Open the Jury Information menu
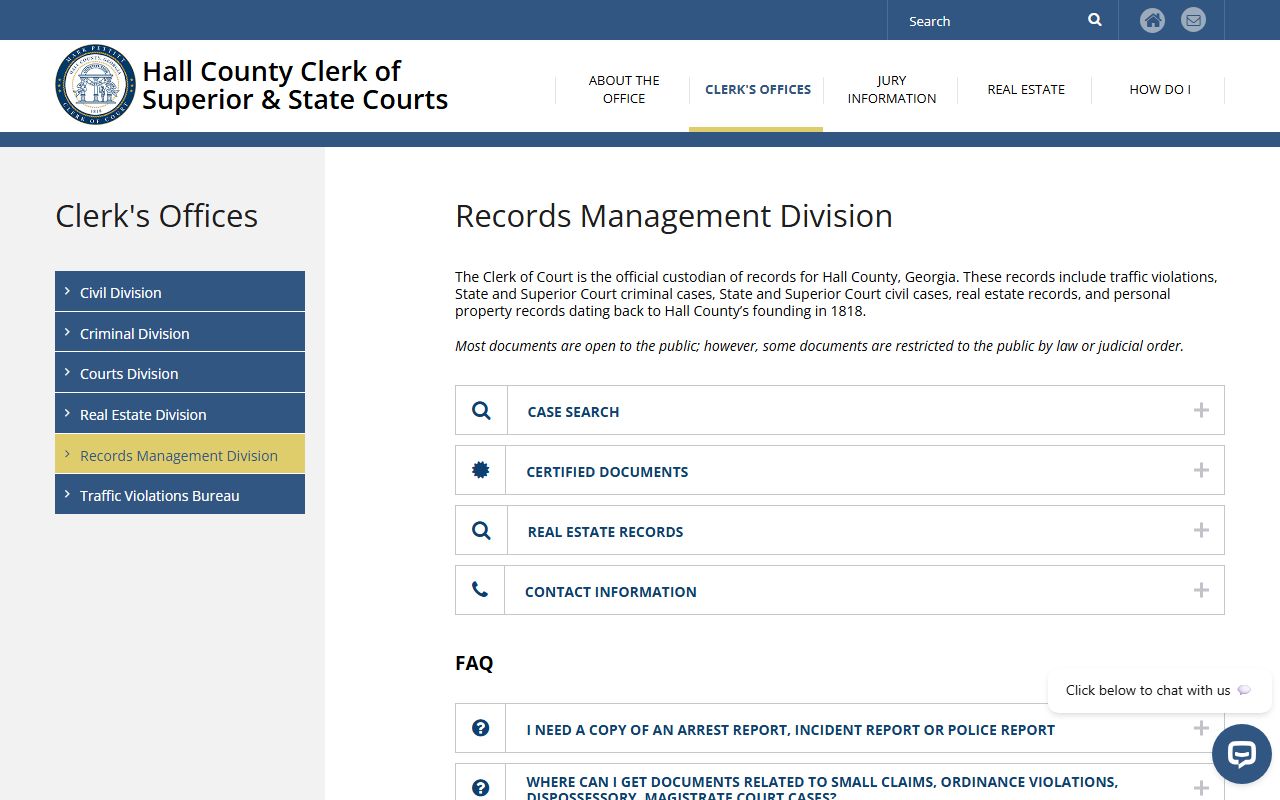Screen dimensions: 1280x800 click(892, 89)
